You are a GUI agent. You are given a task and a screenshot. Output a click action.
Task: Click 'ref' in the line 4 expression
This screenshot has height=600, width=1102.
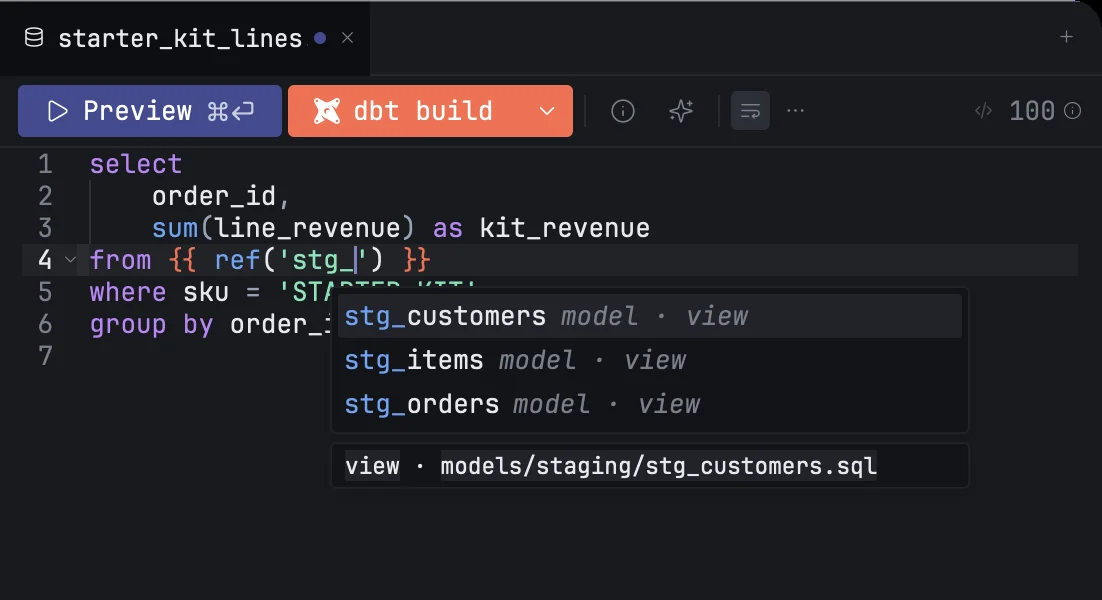(x=238, y=260)
